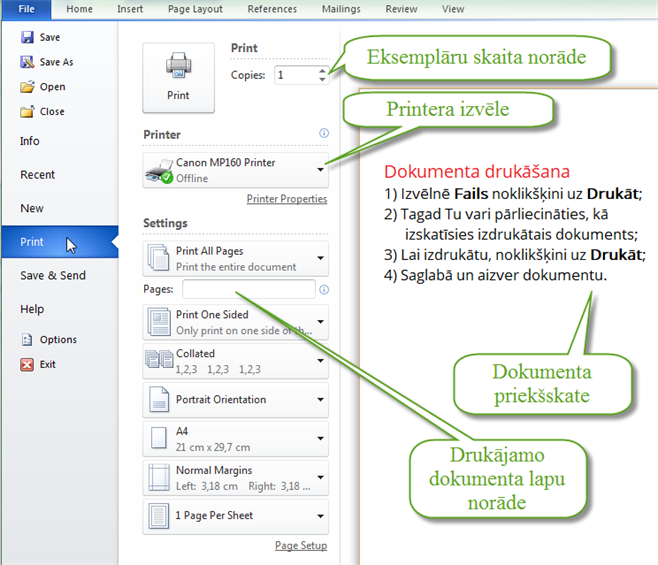Click into the Pages input field
The width and height of the screenshot is (658, 565).
pyautogui.click(x=247, y=289)
